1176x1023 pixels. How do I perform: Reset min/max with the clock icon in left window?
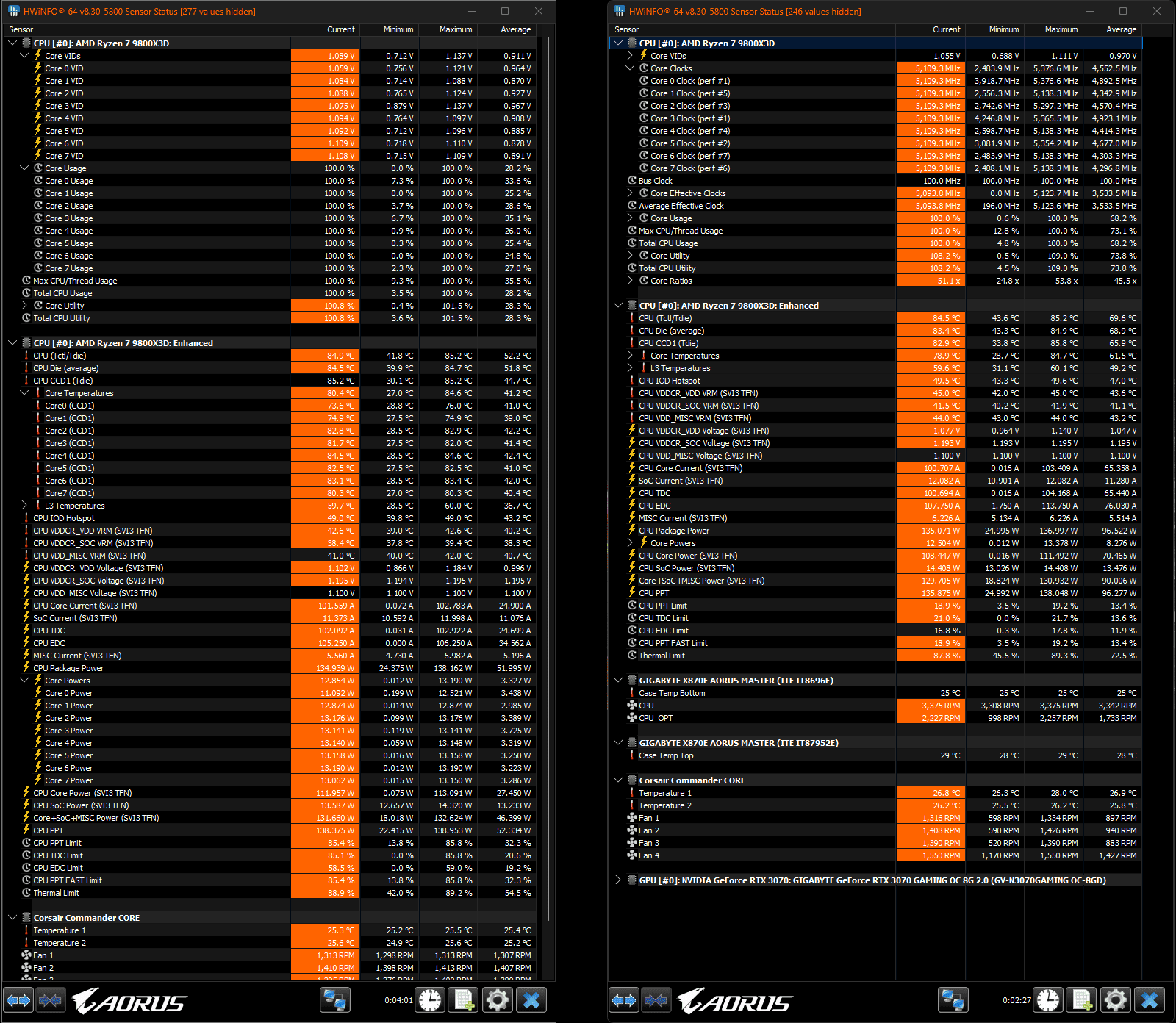pos(431,1000)
